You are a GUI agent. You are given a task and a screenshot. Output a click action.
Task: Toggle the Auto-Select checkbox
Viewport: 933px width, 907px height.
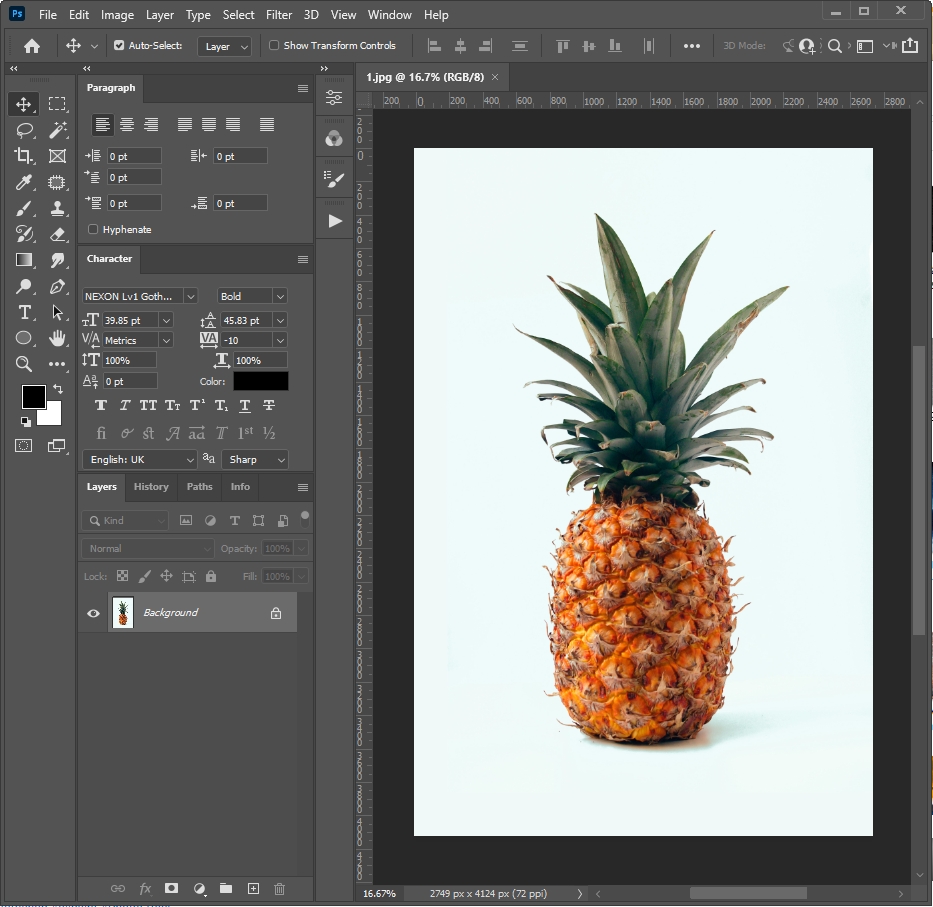[x=119, y=45]
